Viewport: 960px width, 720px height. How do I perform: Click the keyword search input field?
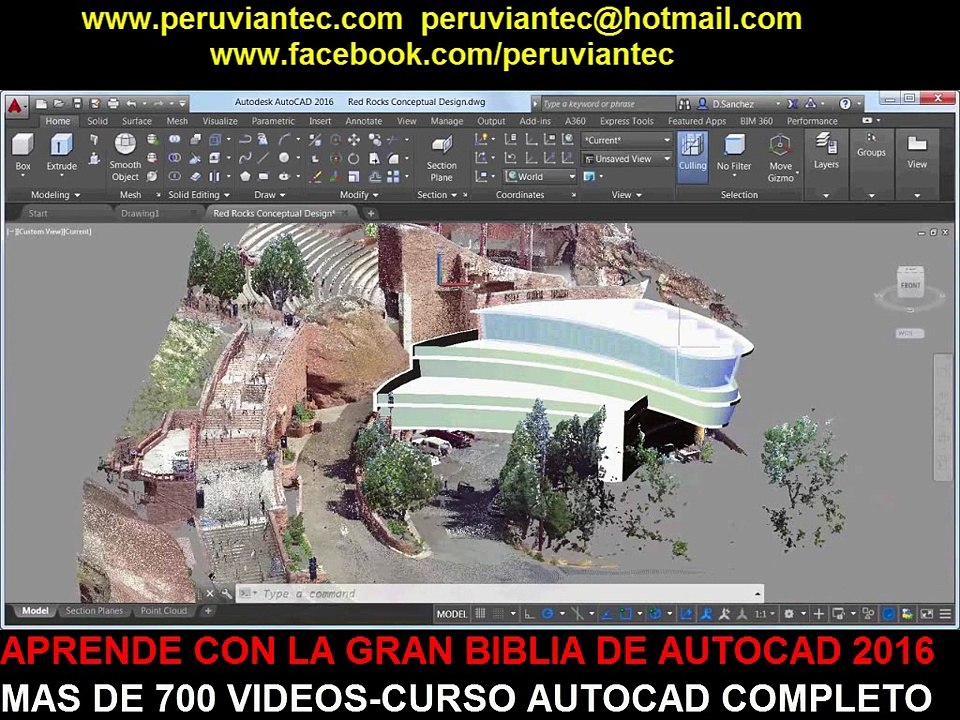(608, 104)
